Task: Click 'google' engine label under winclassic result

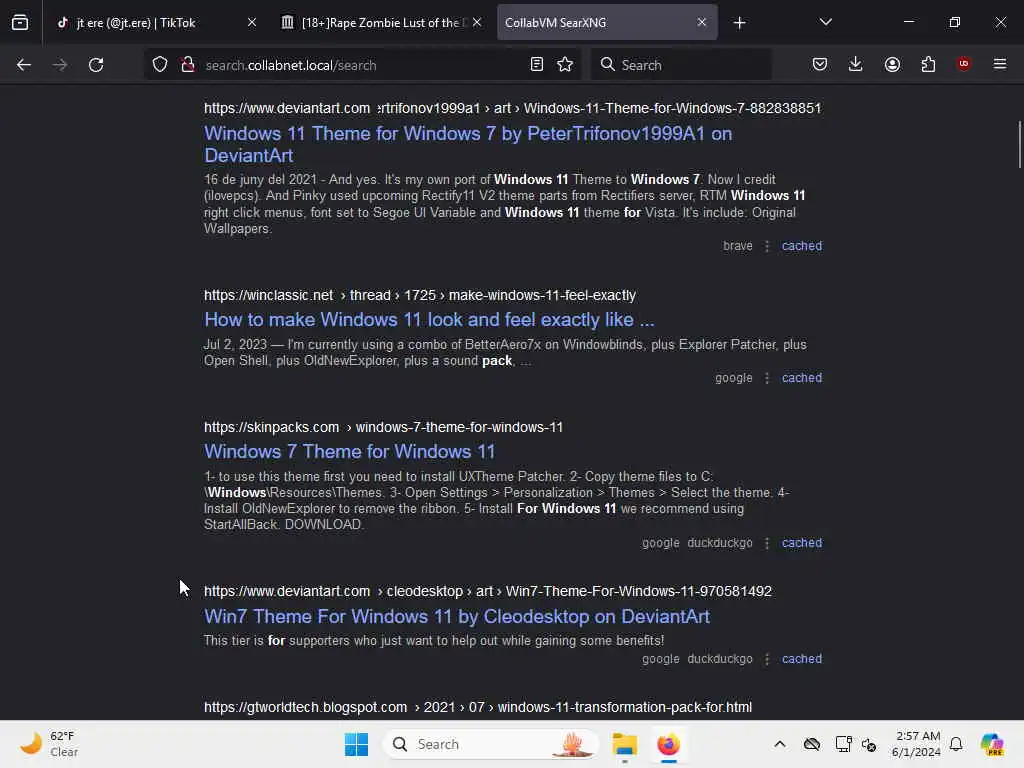Action: (733, 377)
